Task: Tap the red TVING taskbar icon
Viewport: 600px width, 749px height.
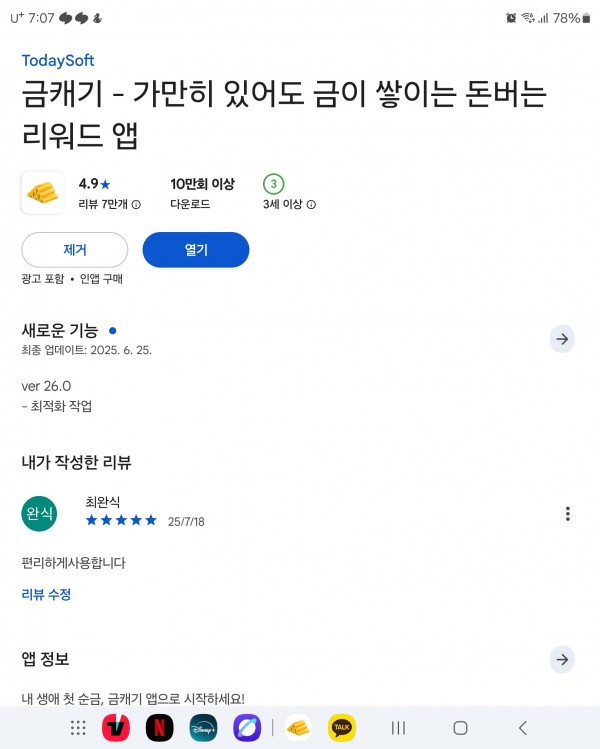Action: (x=116, y=728)
